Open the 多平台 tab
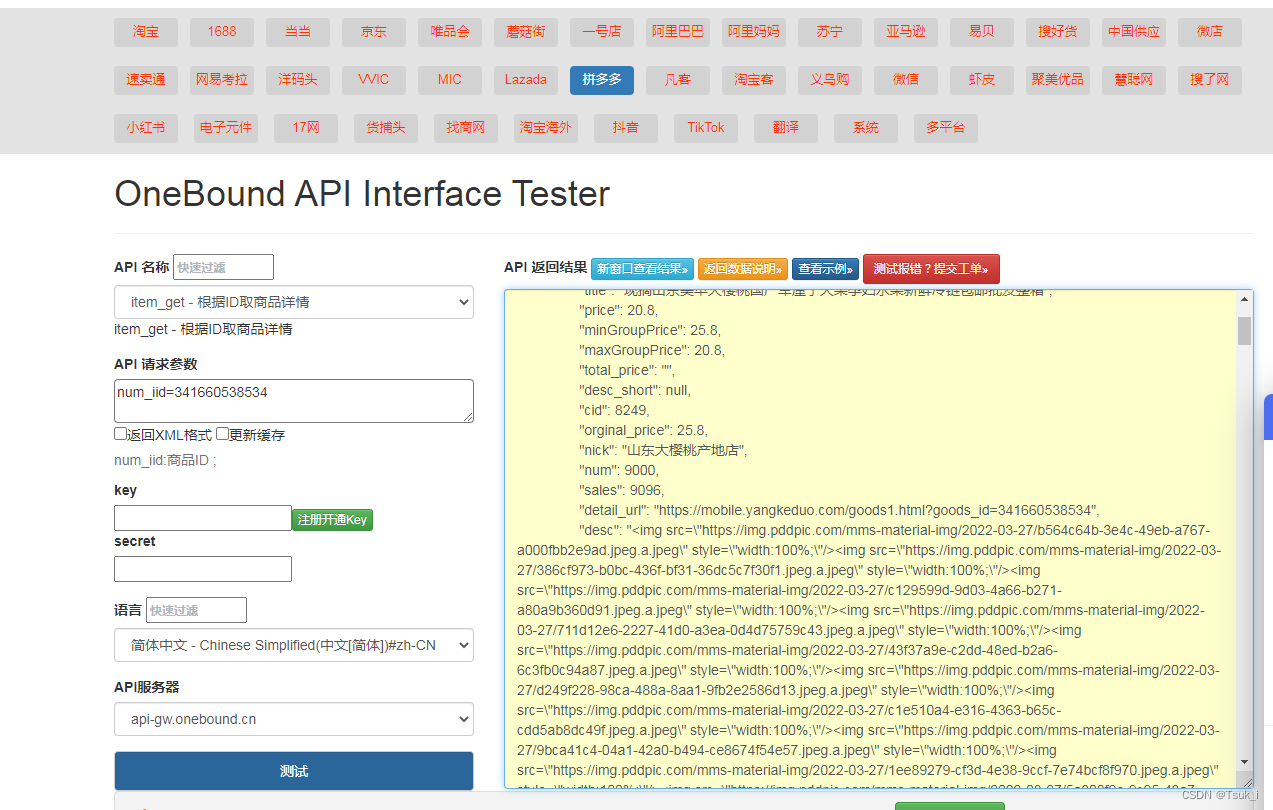 pyautogui.click(x=946, y=128)
